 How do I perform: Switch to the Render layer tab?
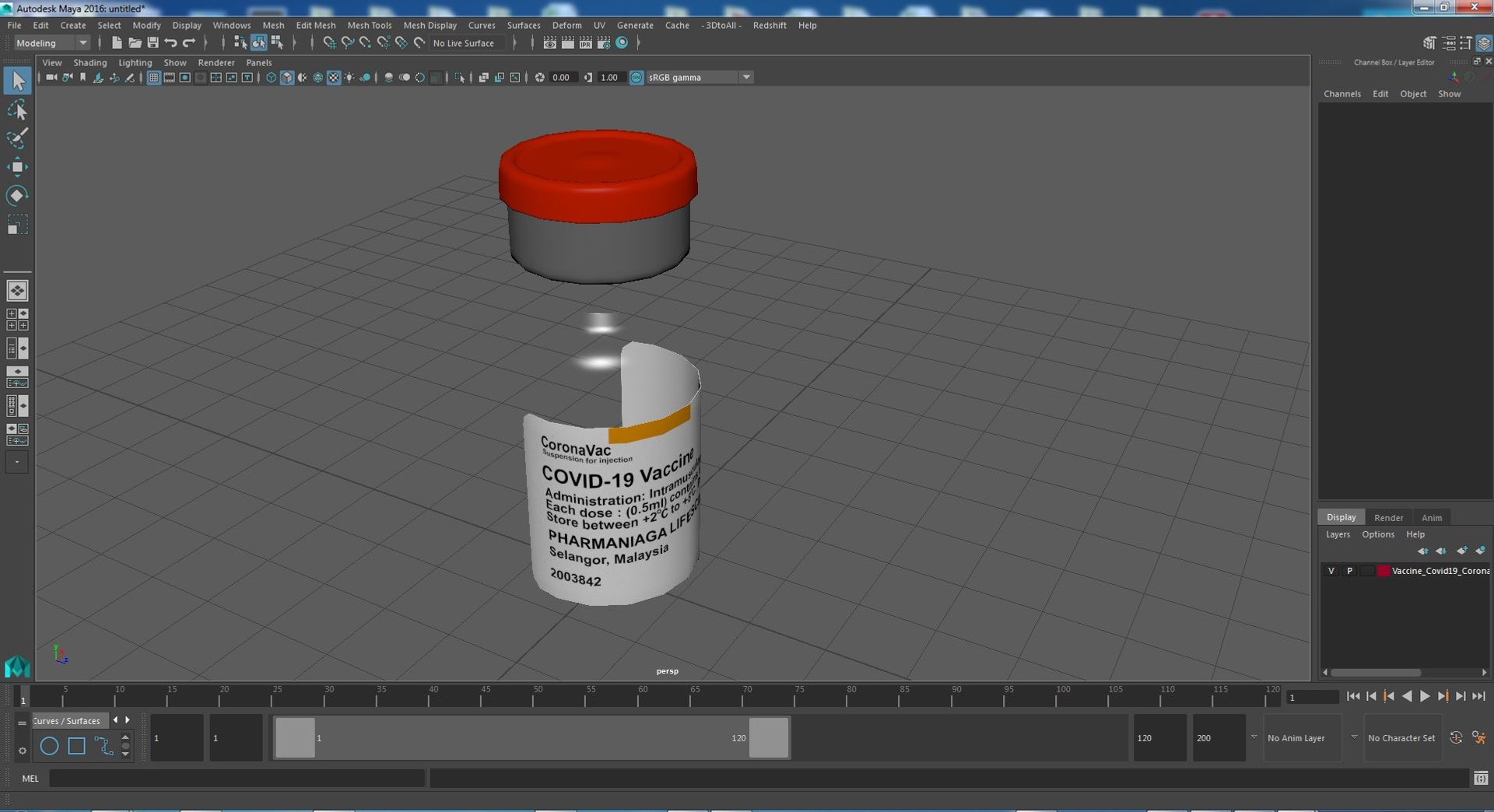(x=1388, y=518)
